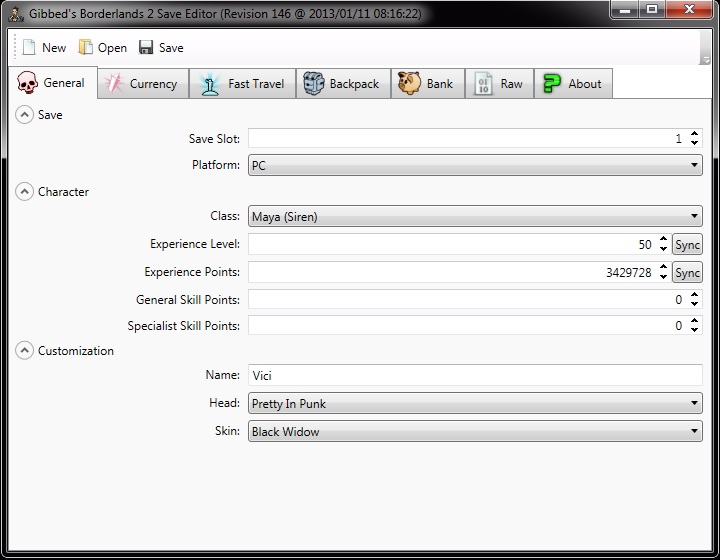Screen dimensions: 720x560
Task: Click the Currency crystal icon
Action: point(113,84)
